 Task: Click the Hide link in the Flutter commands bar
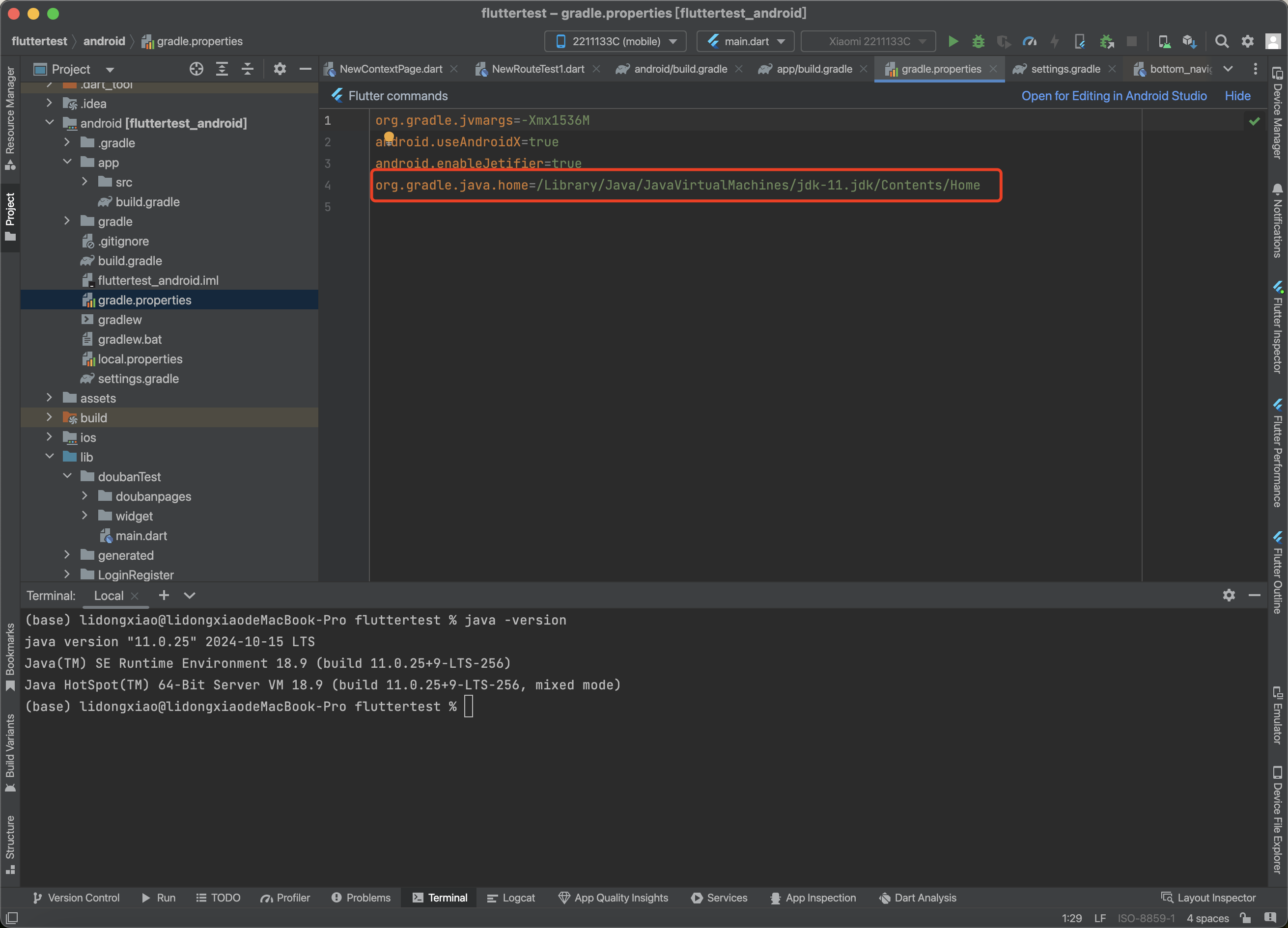pos(1237,96)
